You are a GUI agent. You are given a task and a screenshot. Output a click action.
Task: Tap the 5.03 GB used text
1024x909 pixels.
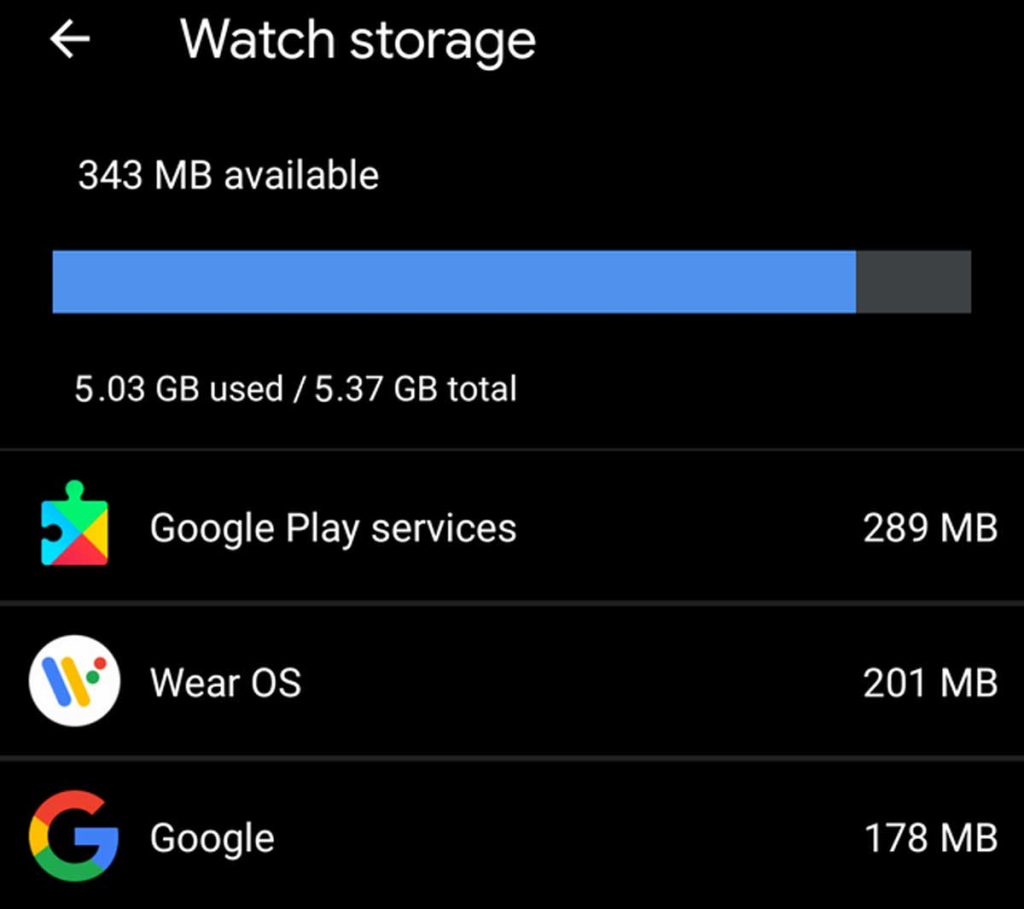click(179, 388)
